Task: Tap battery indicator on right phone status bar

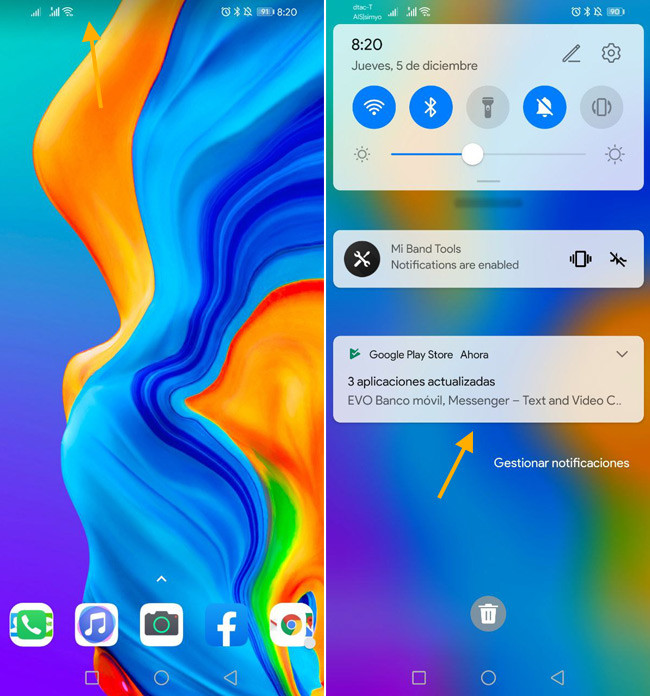Action: click(615, 12)
